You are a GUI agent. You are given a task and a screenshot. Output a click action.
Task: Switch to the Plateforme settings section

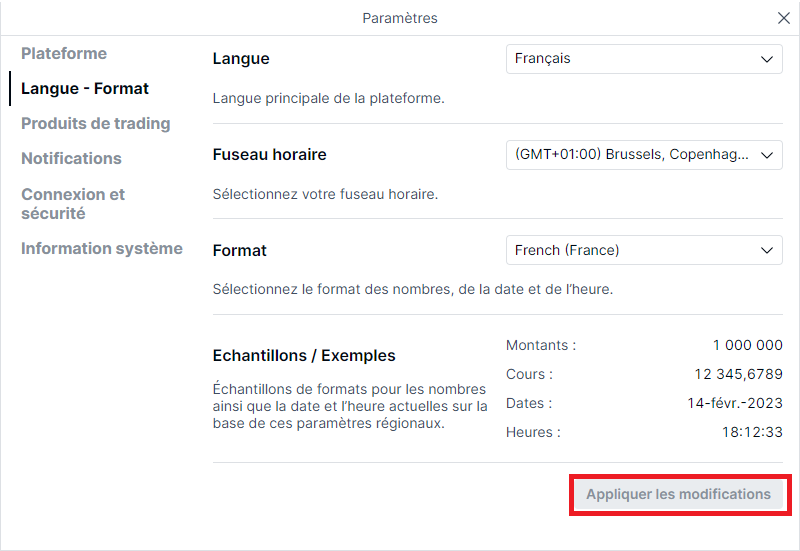click(x=64, y=54)
